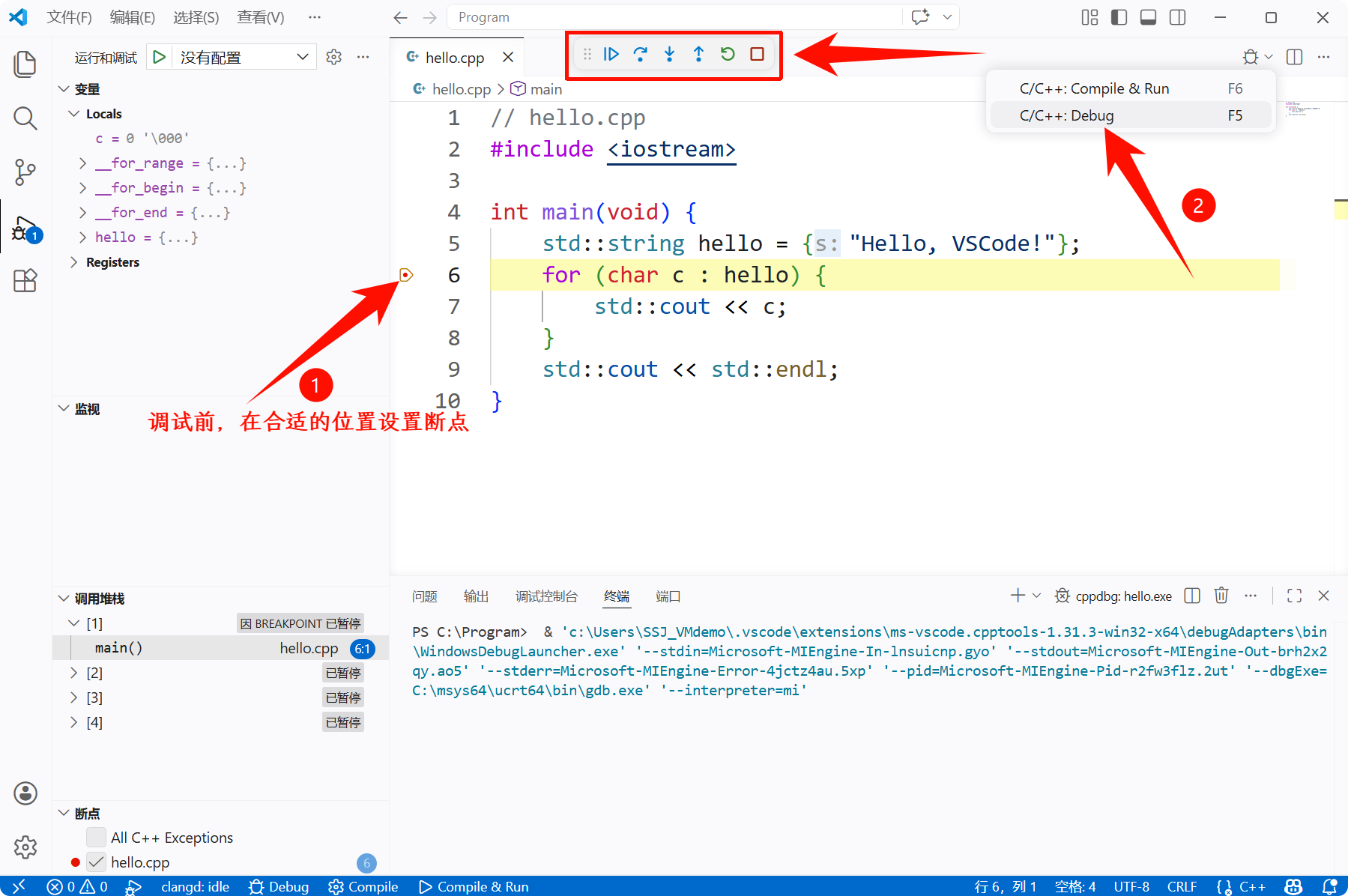Click the Step Out debug button
The width and height of the screenshot is (1348, 896).
coord(698,54)
